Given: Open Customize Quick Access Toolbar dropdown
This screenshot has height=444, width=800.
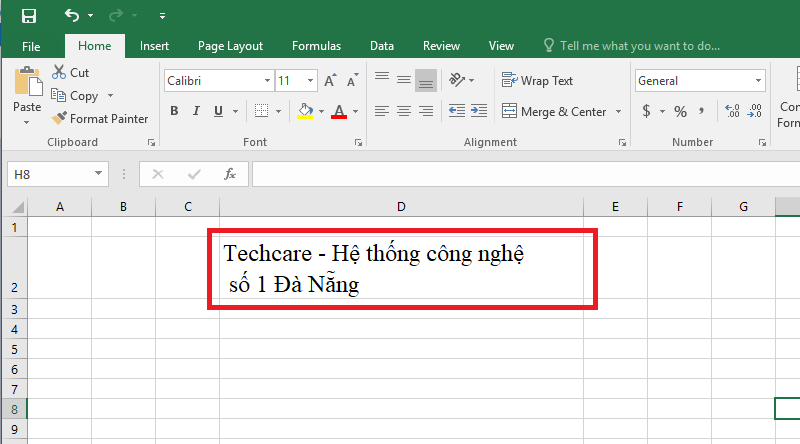Looking at the screenshot, I should 162,16.
